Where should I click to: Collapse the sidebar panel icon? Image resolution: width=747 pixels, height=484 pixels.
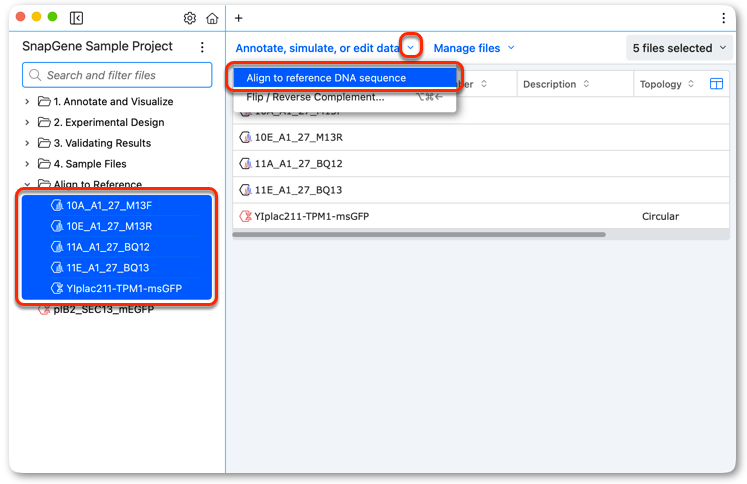pos(76,18)
